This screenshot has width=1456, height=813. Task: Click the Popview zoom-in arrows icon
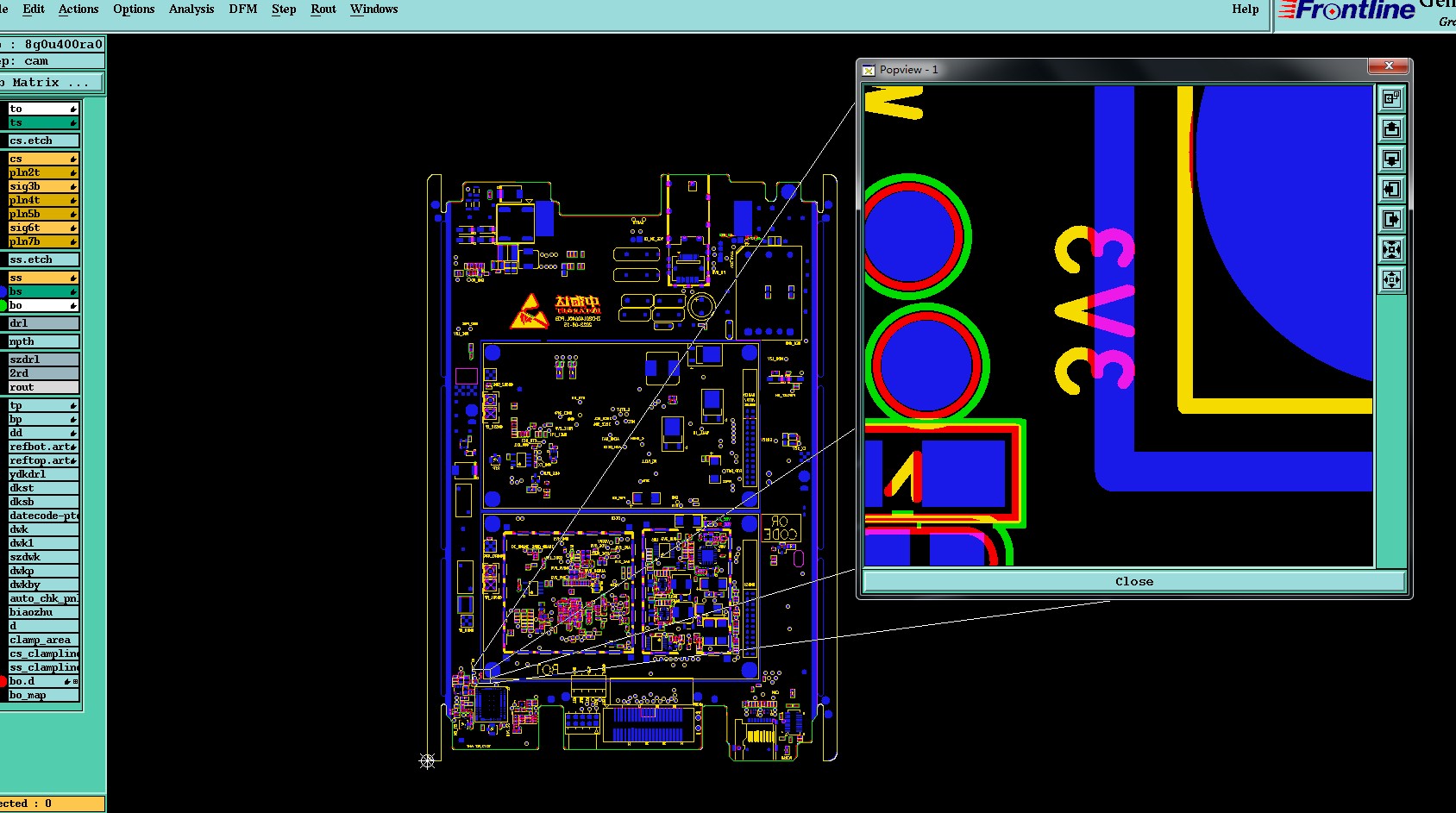pos(1391,250)
